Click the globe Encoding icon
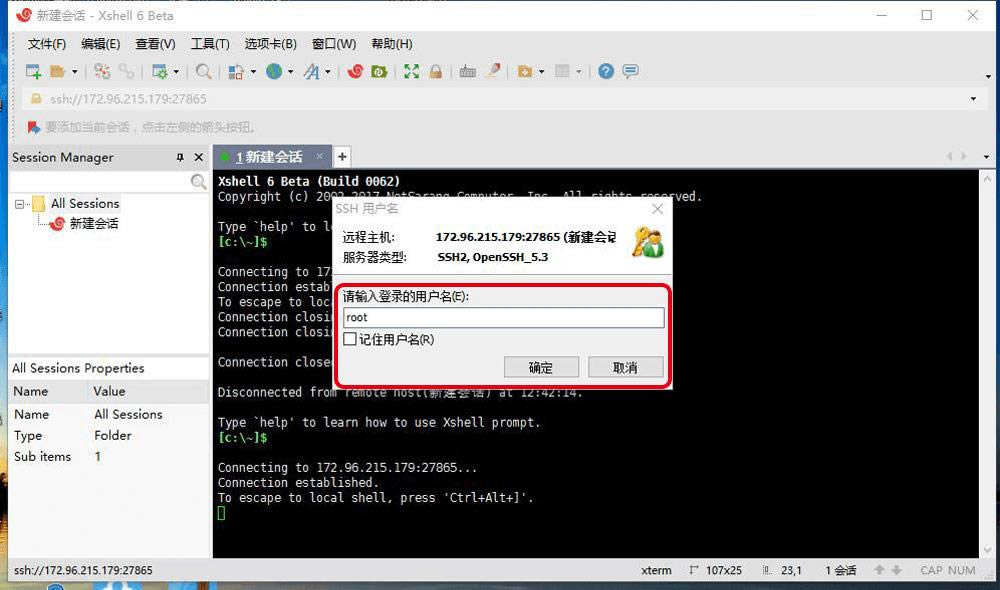The width and height of the screenshot is (1000, 590). 274,71
